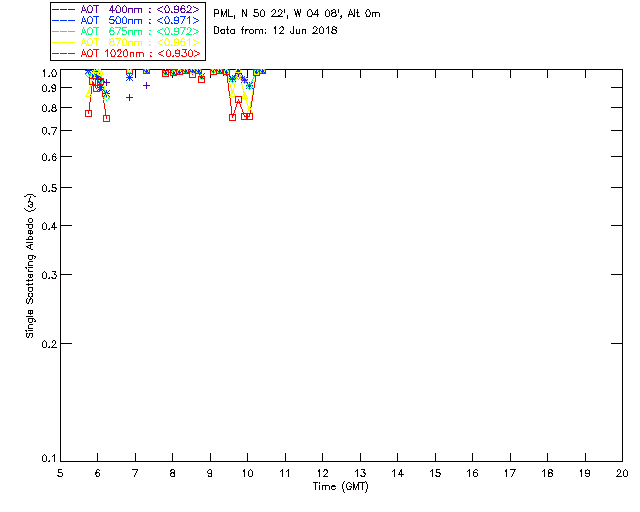Screen dimensions: 640x512
Task: Click the 'Data from: 12 Jun 2018' text
Action: (275, 31)
